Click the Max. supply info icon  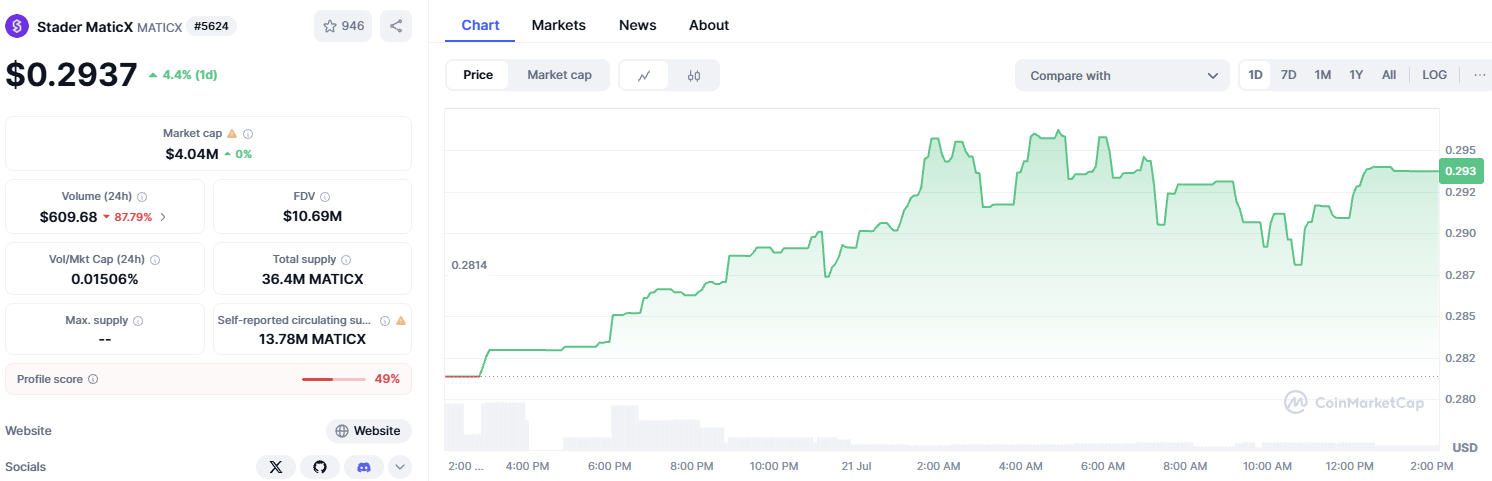click(x=138, y=321)
